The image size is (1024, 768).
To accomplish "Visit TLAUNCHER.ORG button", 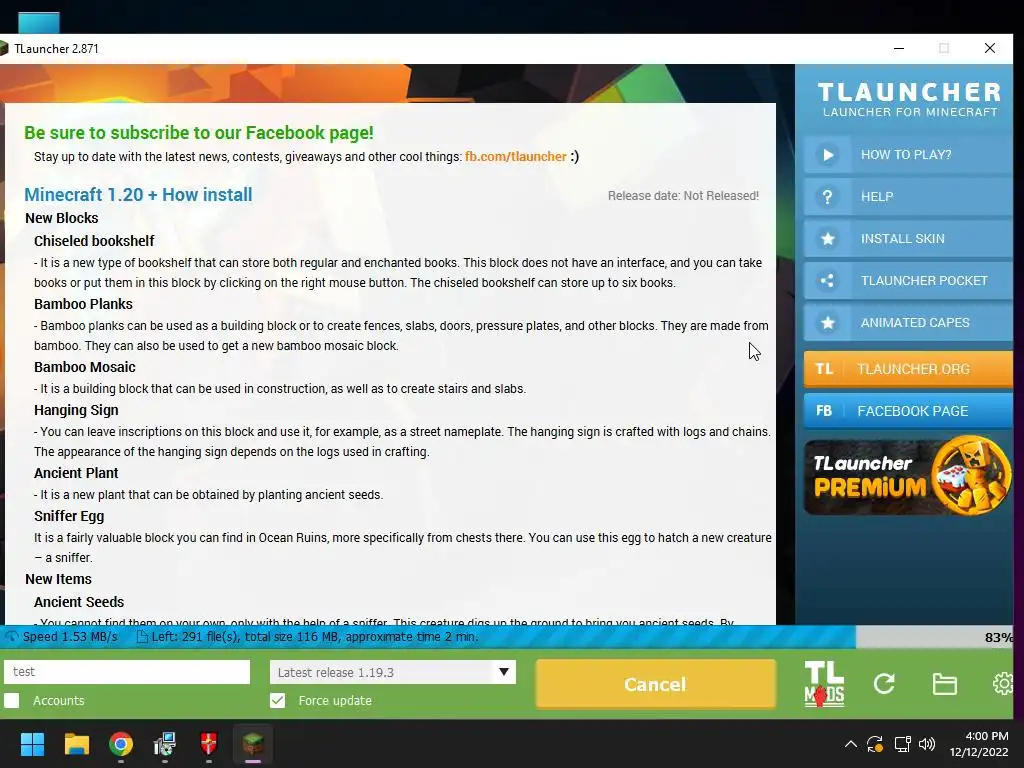I will point(908,369).
